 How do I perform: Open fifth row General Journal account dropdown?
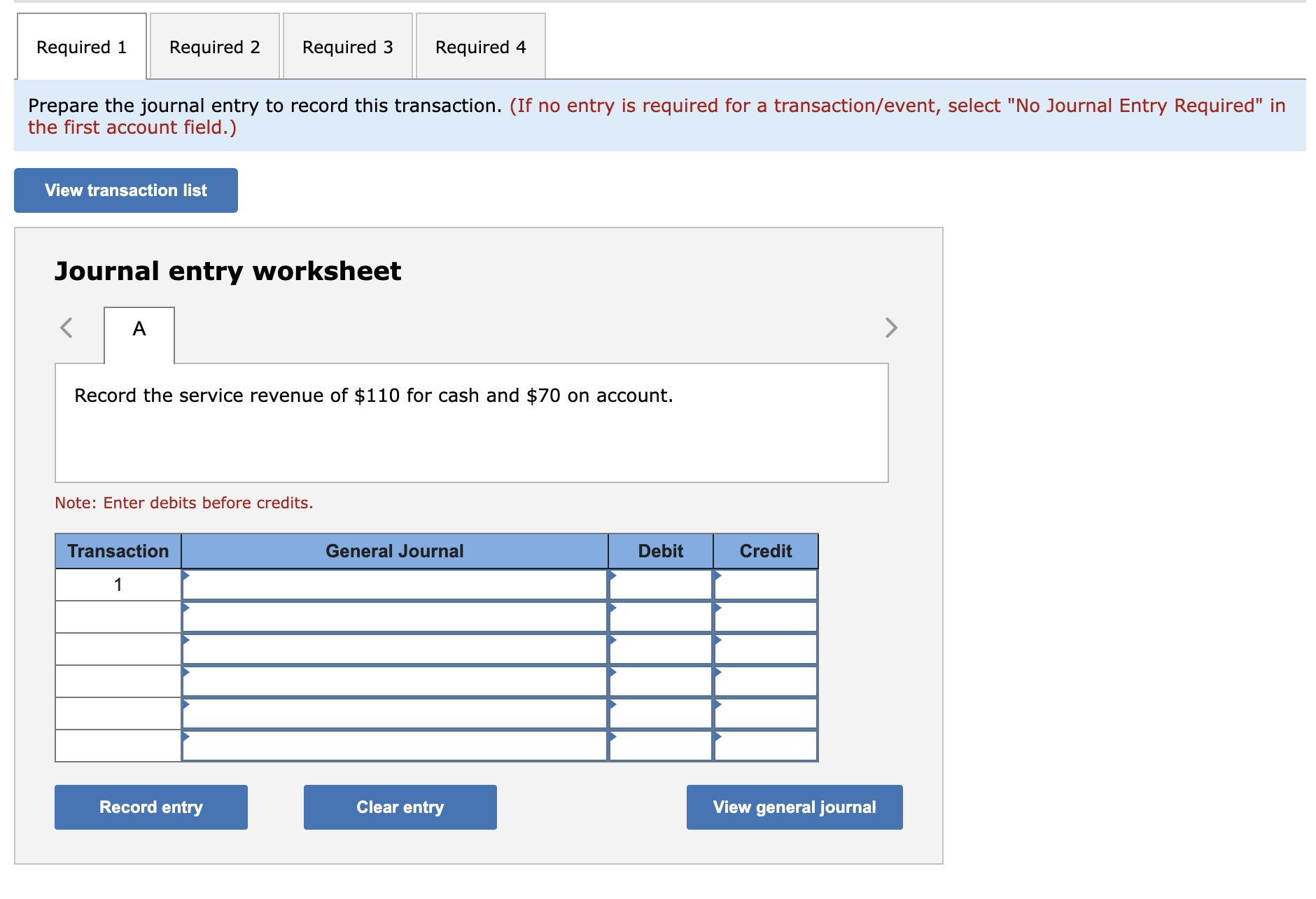(395, 713)
